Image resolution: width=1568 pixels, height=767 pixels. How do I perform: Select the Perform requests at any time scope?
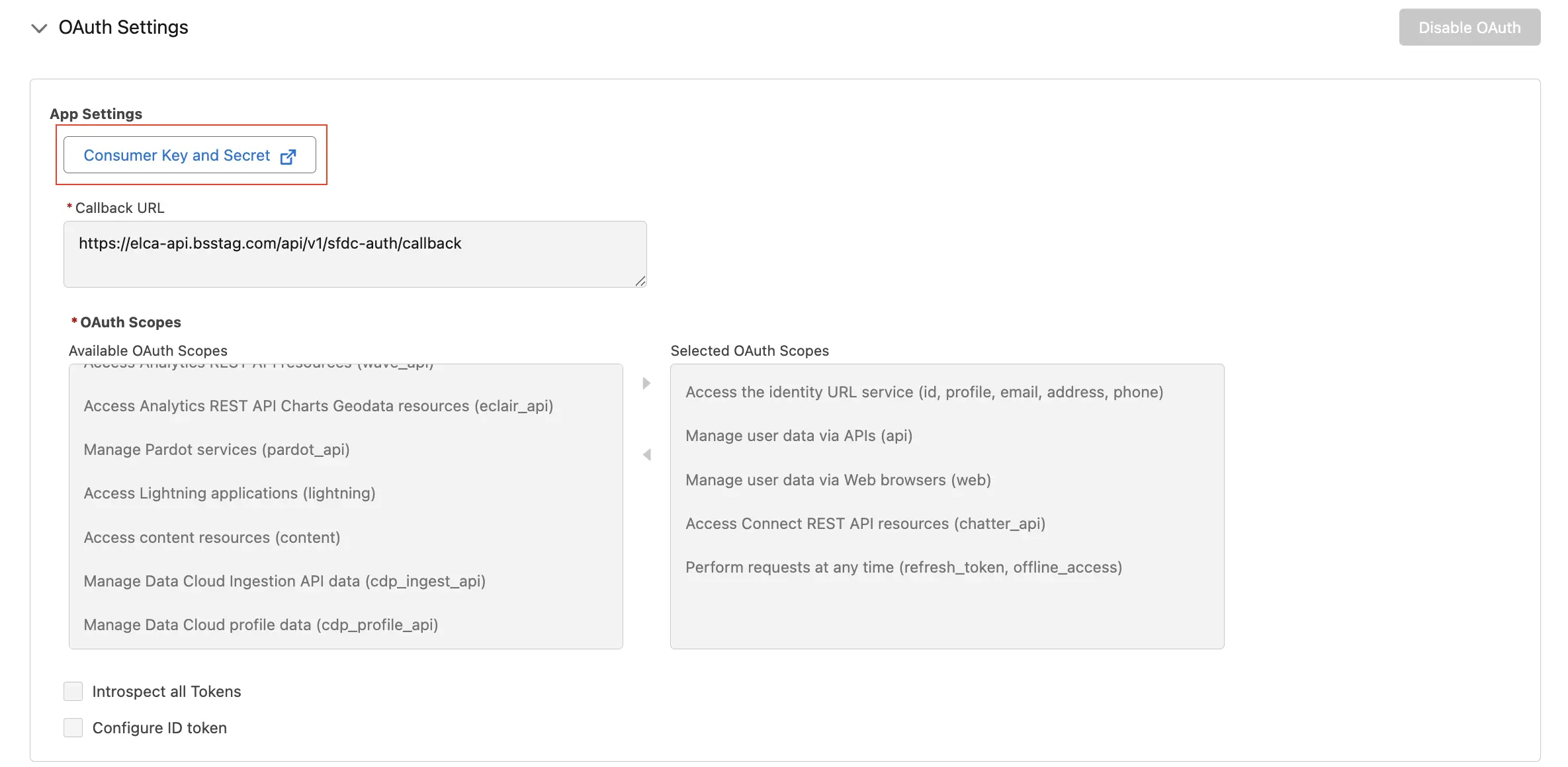coord(904,567)
